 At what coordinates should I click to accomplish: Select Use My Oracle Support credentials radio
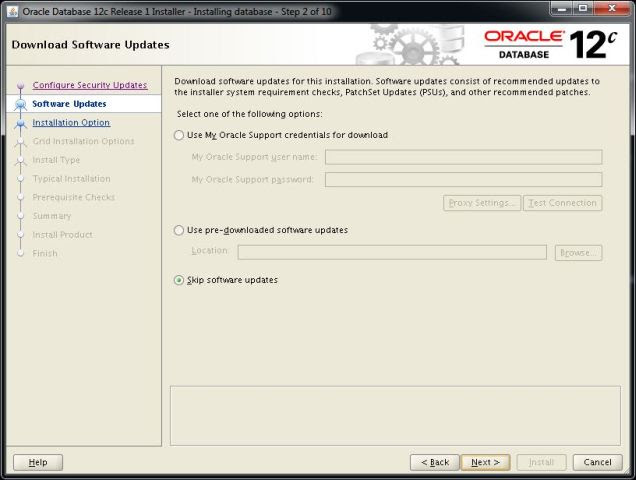(x=179, y=135)
